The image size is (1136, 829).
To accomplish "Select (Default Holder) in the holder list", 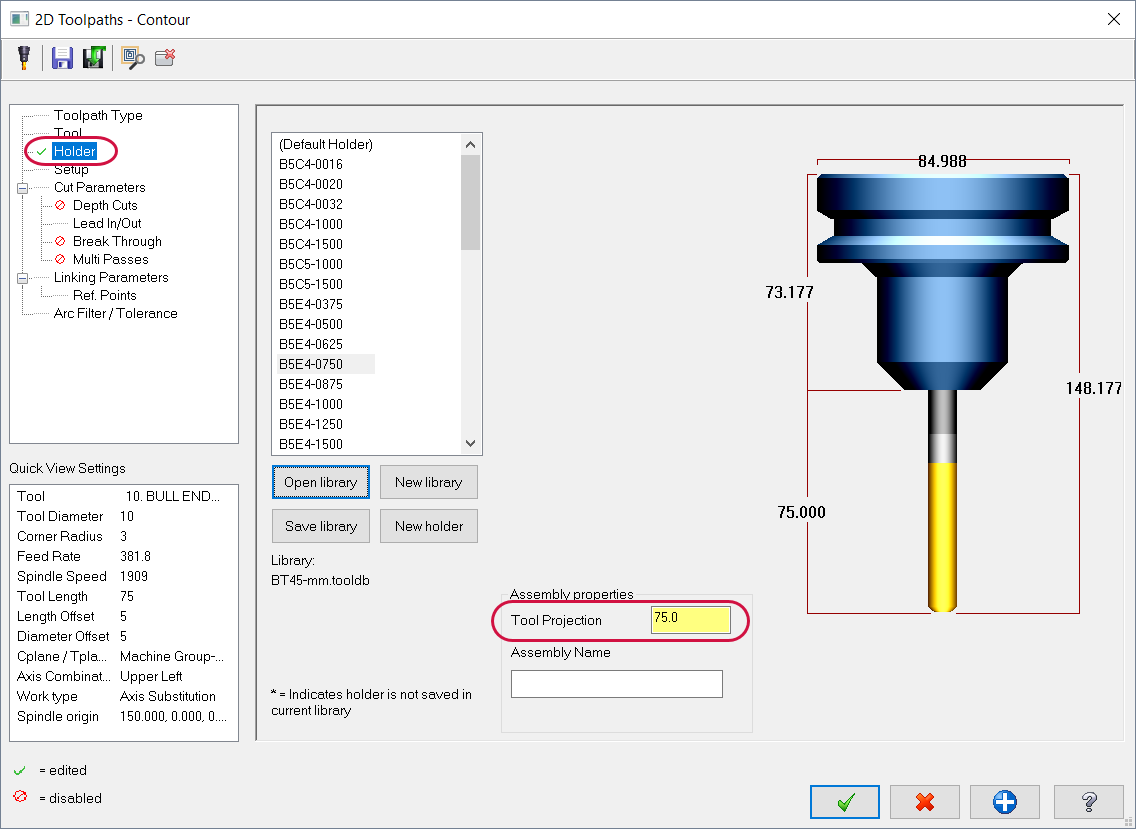I will pyautogui.click(x=326, y=144).
